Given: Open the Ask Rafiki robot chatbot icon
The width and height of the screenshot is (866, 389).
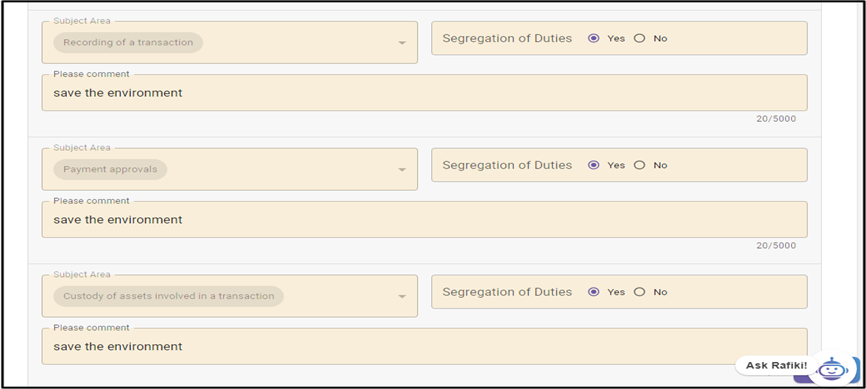Looking at the screenshot, I should click(834, 369).
